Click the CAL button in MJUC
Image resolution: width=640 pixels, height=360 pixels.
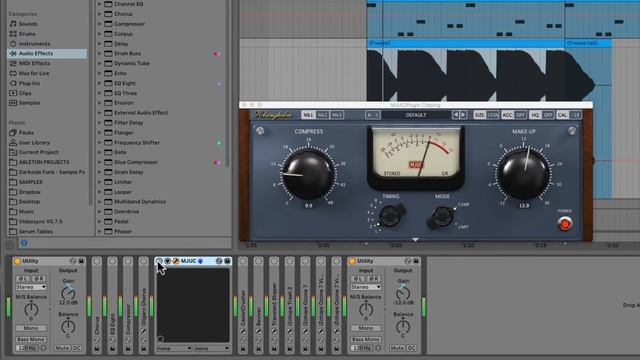click(x=569, y=115)
